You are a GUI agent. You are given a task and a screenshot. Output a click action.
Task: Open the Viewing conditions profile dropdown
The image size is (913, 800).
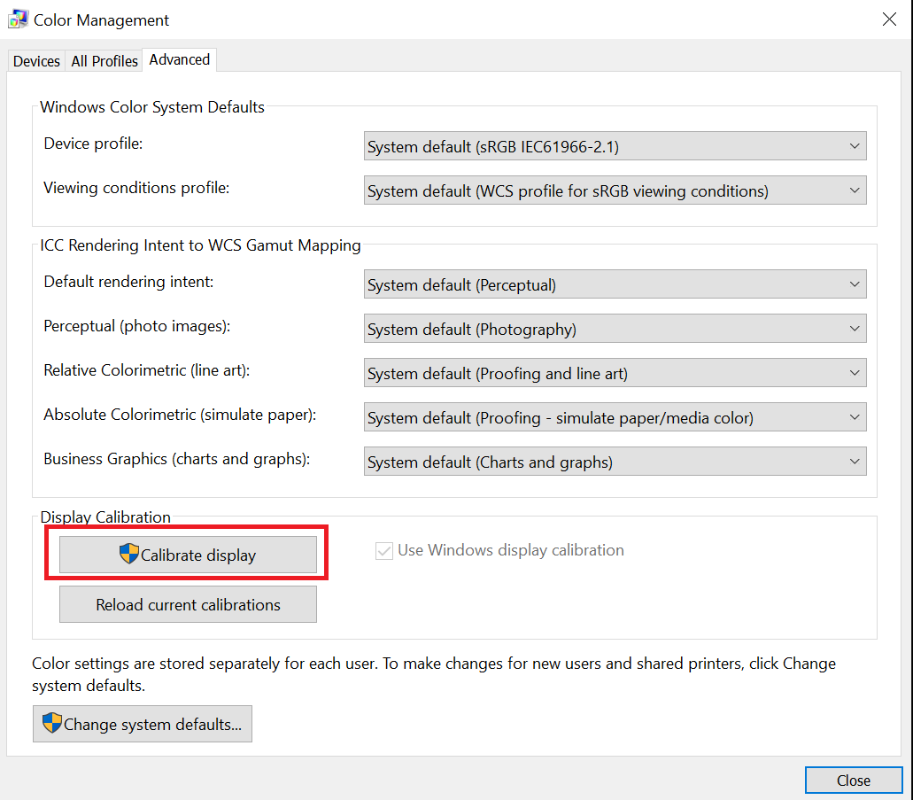pos(615,190)
